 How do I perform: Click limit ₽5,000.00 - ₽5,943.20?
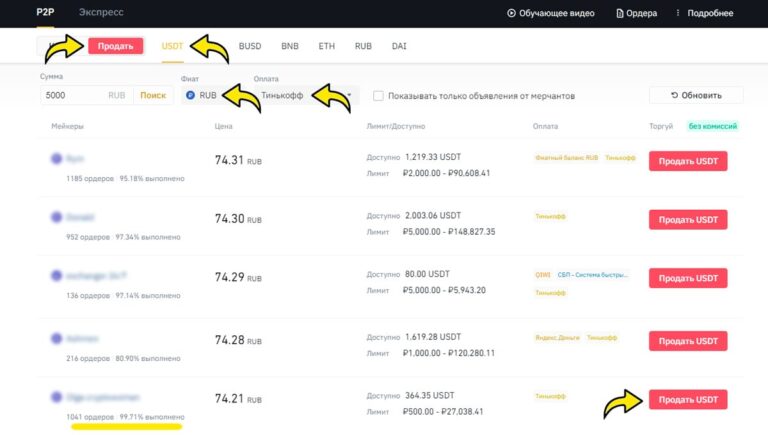pos(444,290)
